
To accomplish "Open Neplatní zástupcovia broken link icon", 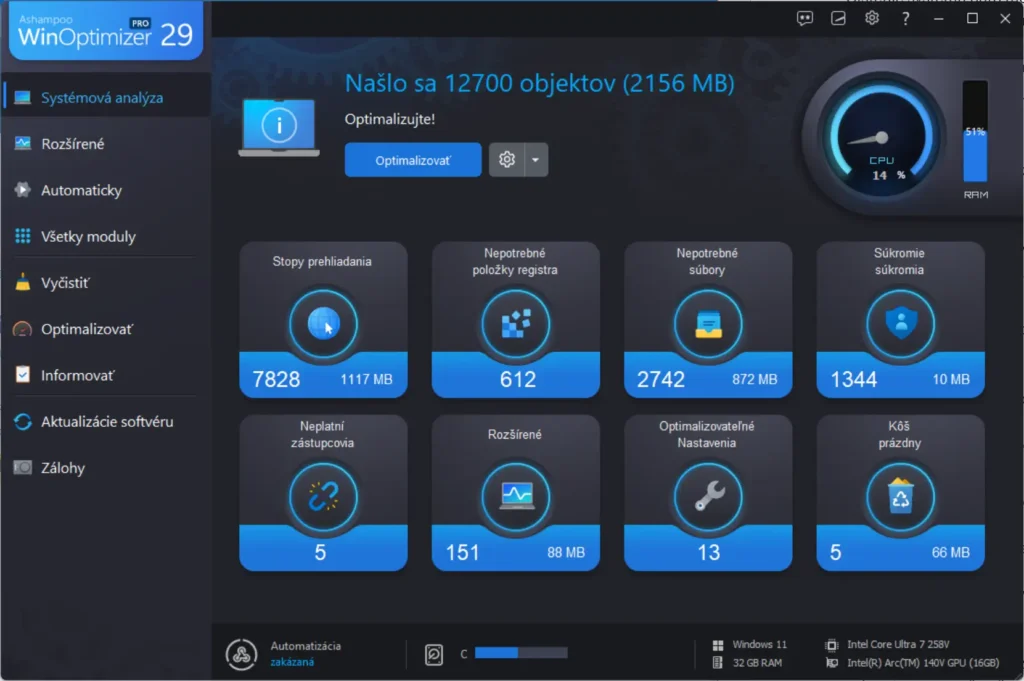I will click(323, 497).
